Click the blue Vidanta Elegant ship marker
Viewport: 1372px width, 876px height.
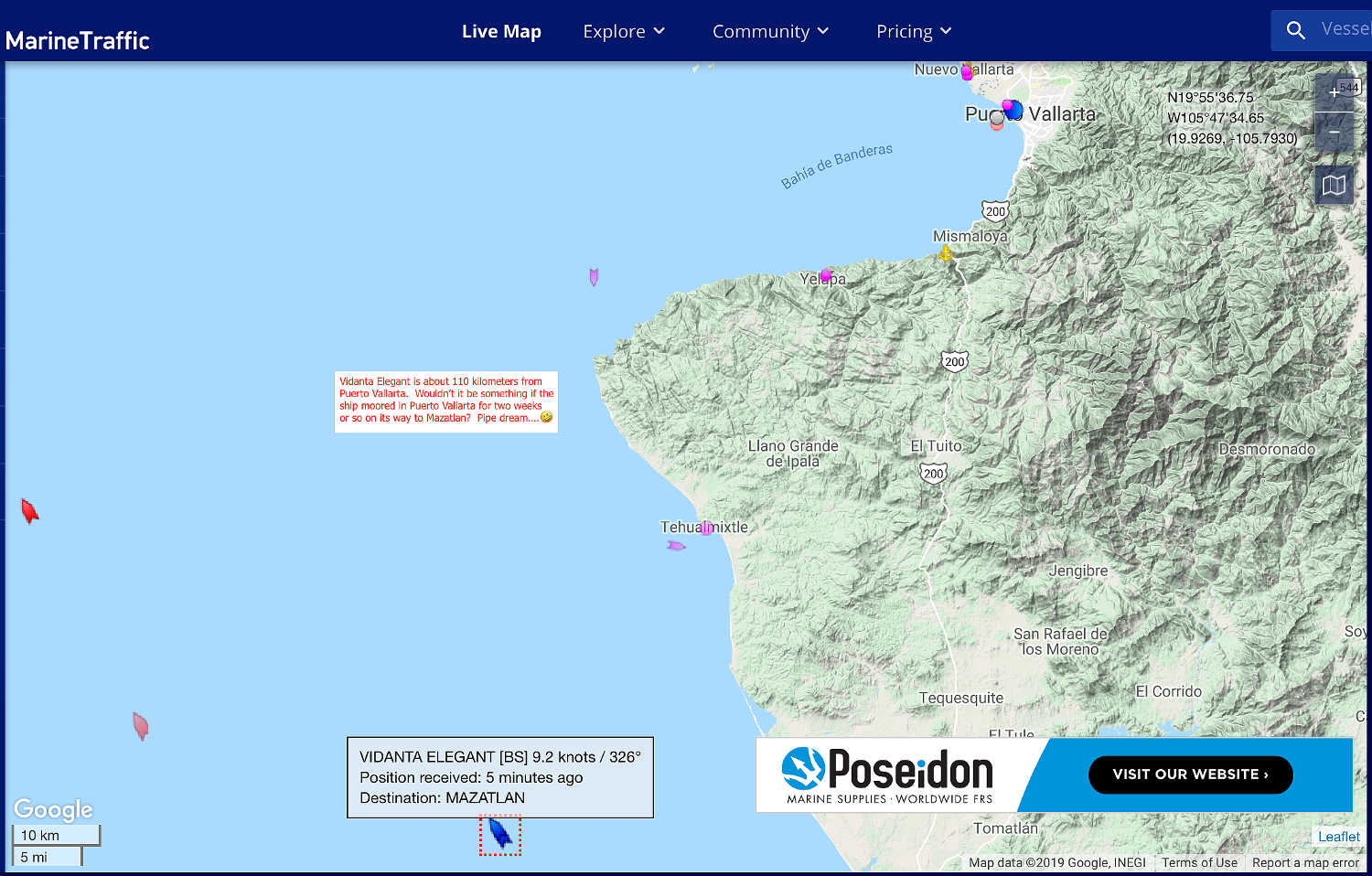[499, 833]
